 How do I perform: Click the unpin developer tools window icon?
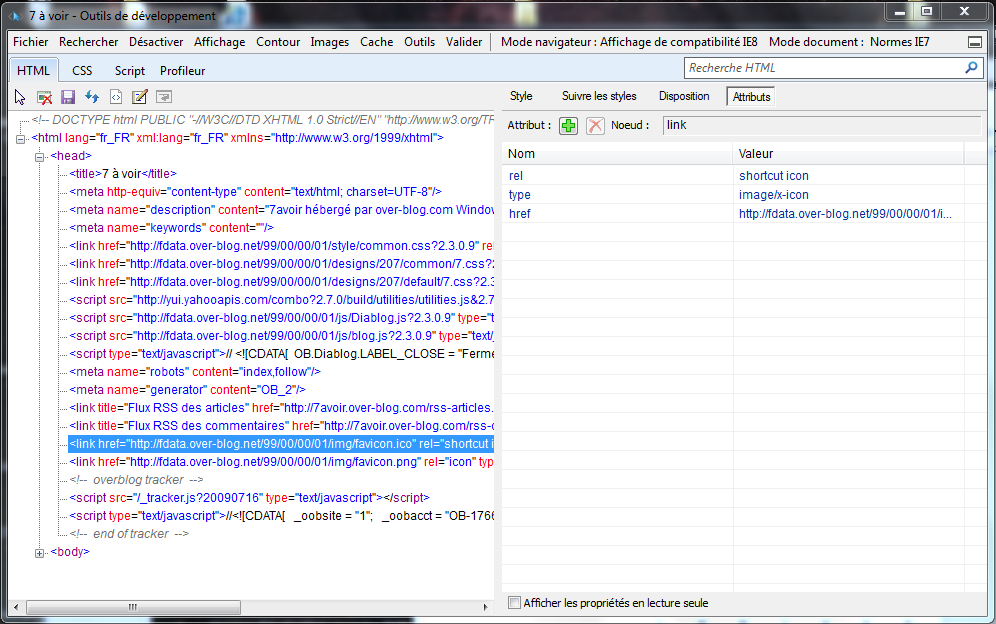(975, 43)
